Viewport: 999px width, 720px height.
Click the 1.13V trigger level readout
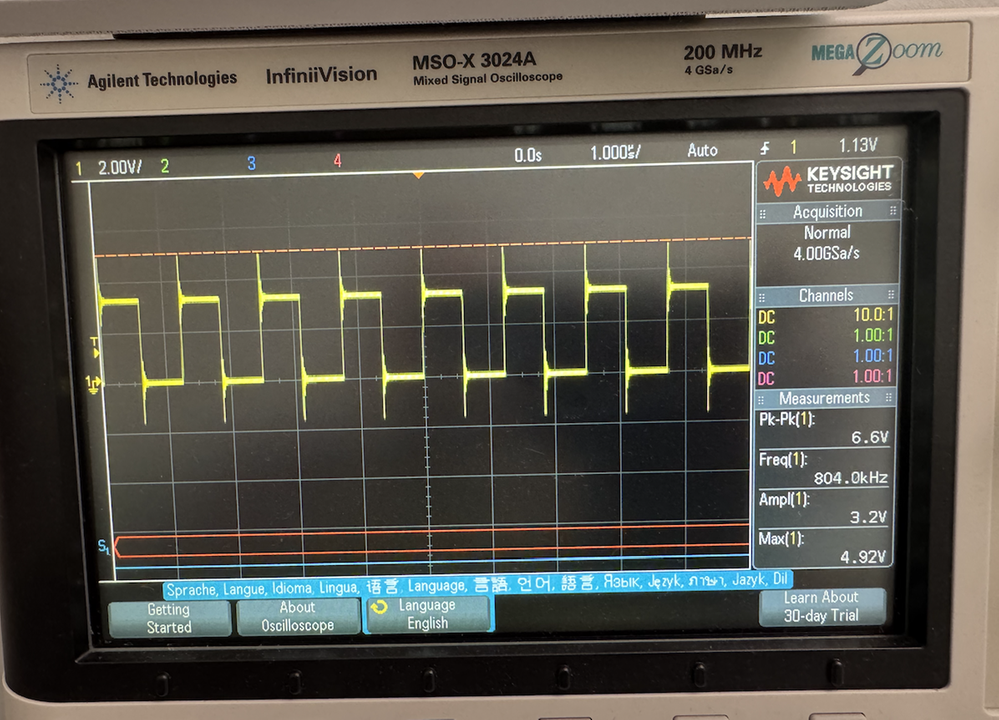pyautogui.click(x=858, y=145)
